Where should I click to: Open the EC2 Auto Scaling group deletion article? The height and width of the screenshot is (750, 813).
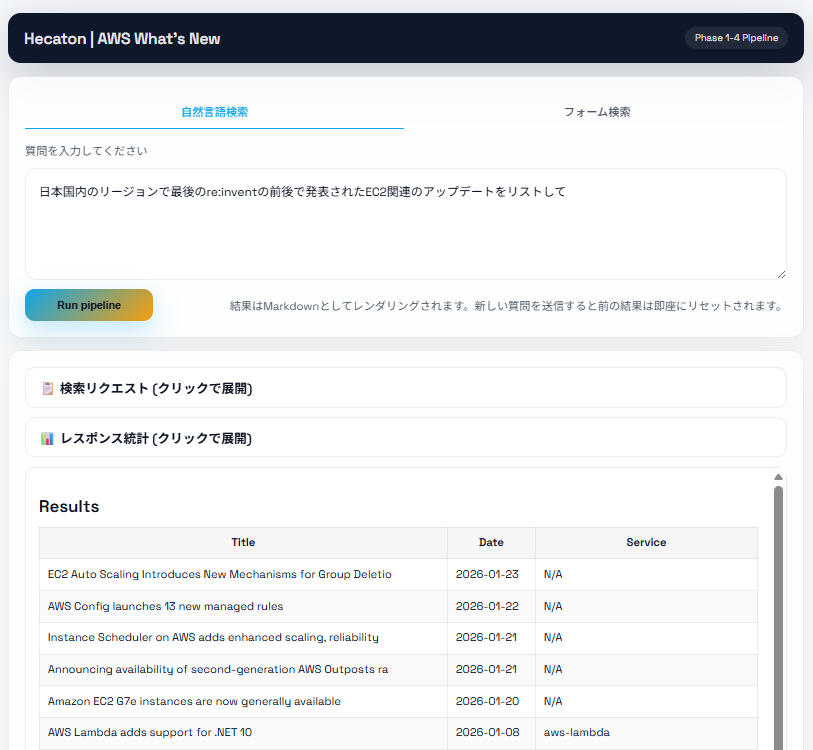[x=219, y=574]
